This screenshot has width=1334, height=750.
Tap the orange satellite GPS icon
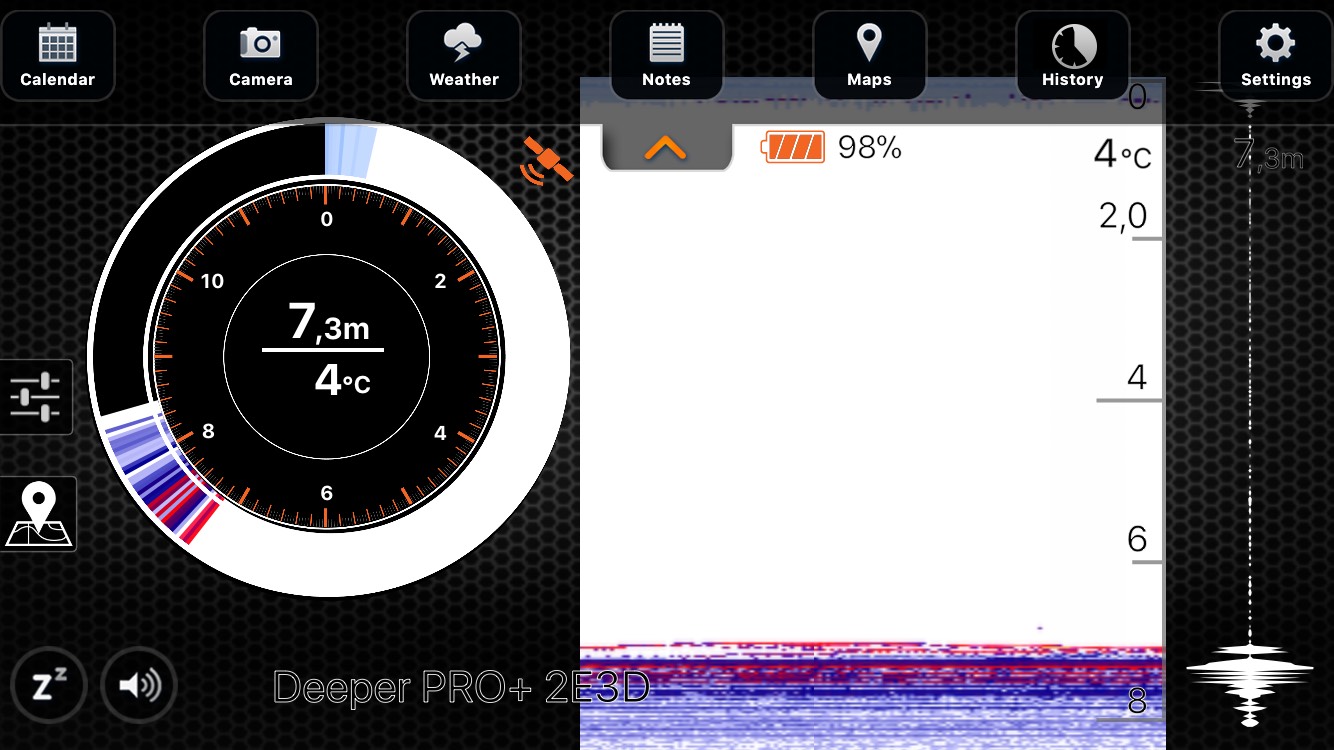[x=547, y=161]
